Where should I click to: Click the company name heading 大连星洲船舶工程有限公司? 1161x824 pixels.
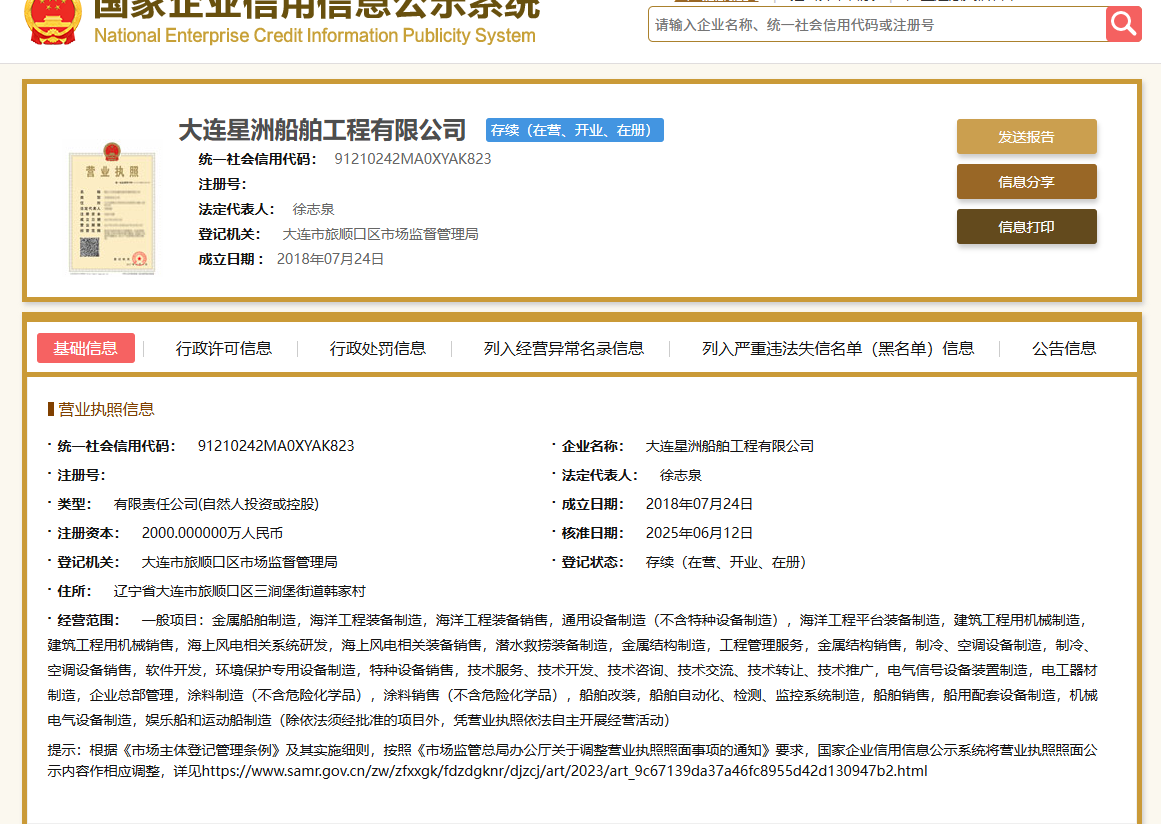coord(322,130)
